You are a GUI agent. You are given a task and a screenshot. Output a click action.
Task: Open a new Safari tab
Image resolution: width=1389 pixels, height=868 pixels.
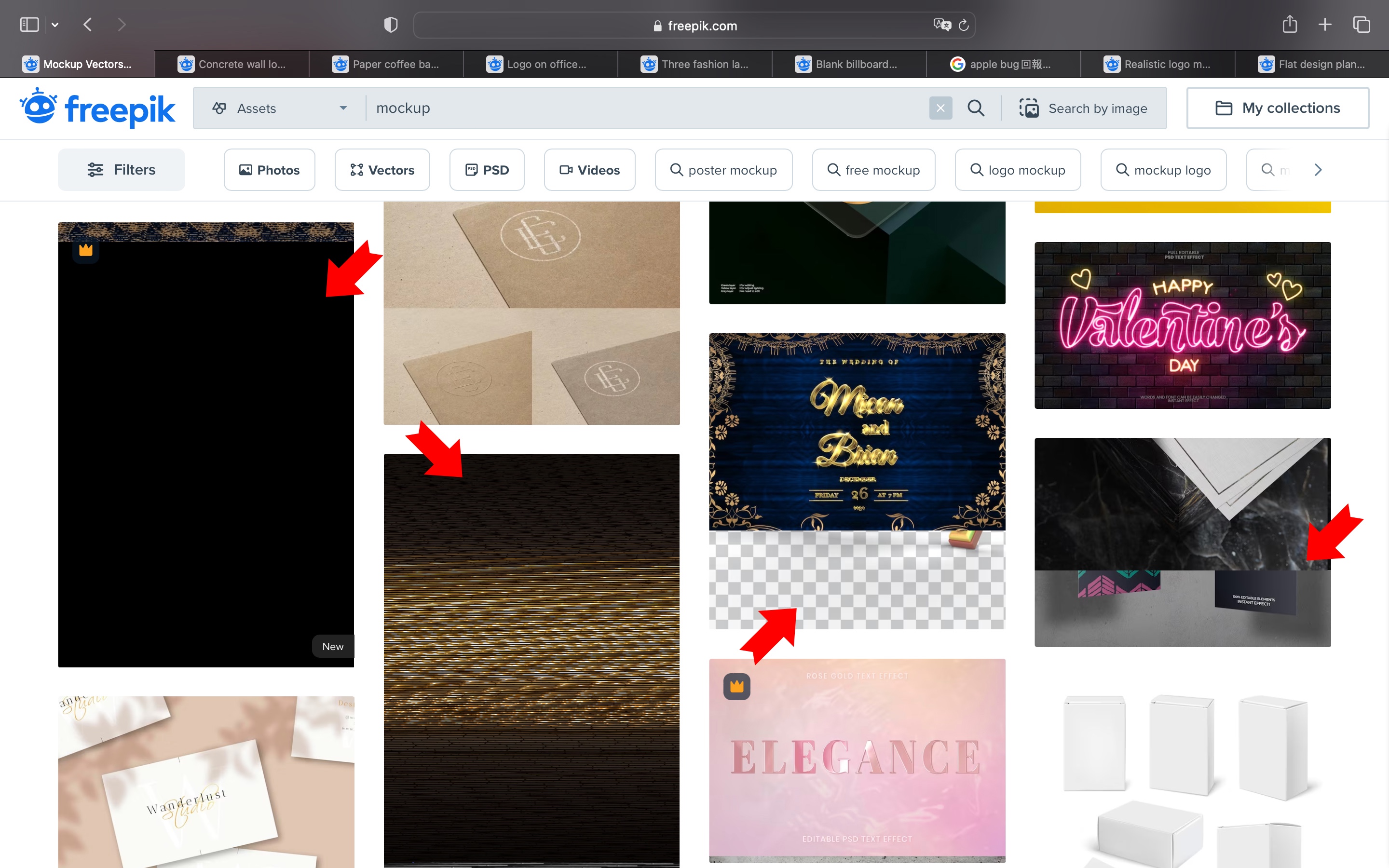coord(1325,25)
